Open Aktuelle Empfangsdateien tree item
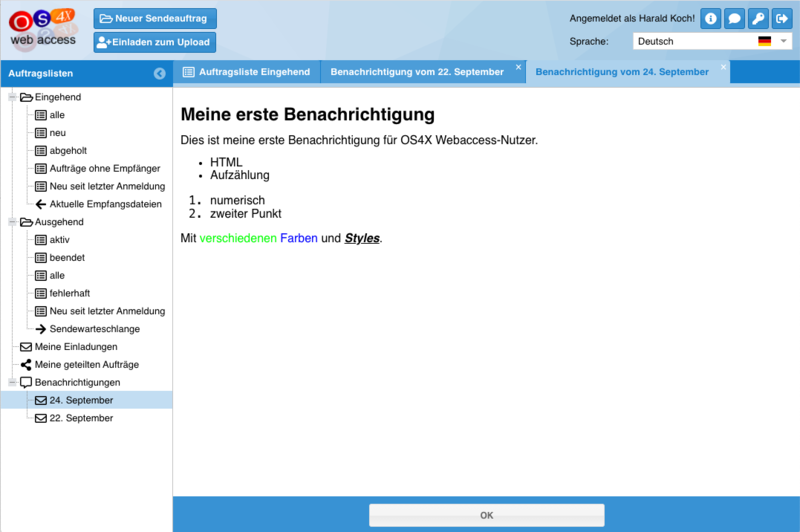This screenshot has height=532, width=800. [100, 204]
